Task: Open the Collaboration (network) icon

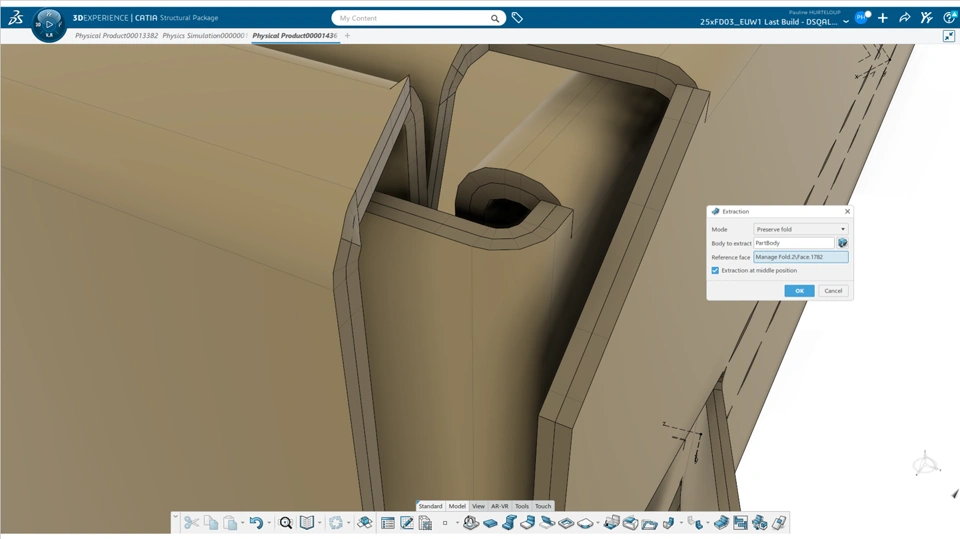Action: 926,18
